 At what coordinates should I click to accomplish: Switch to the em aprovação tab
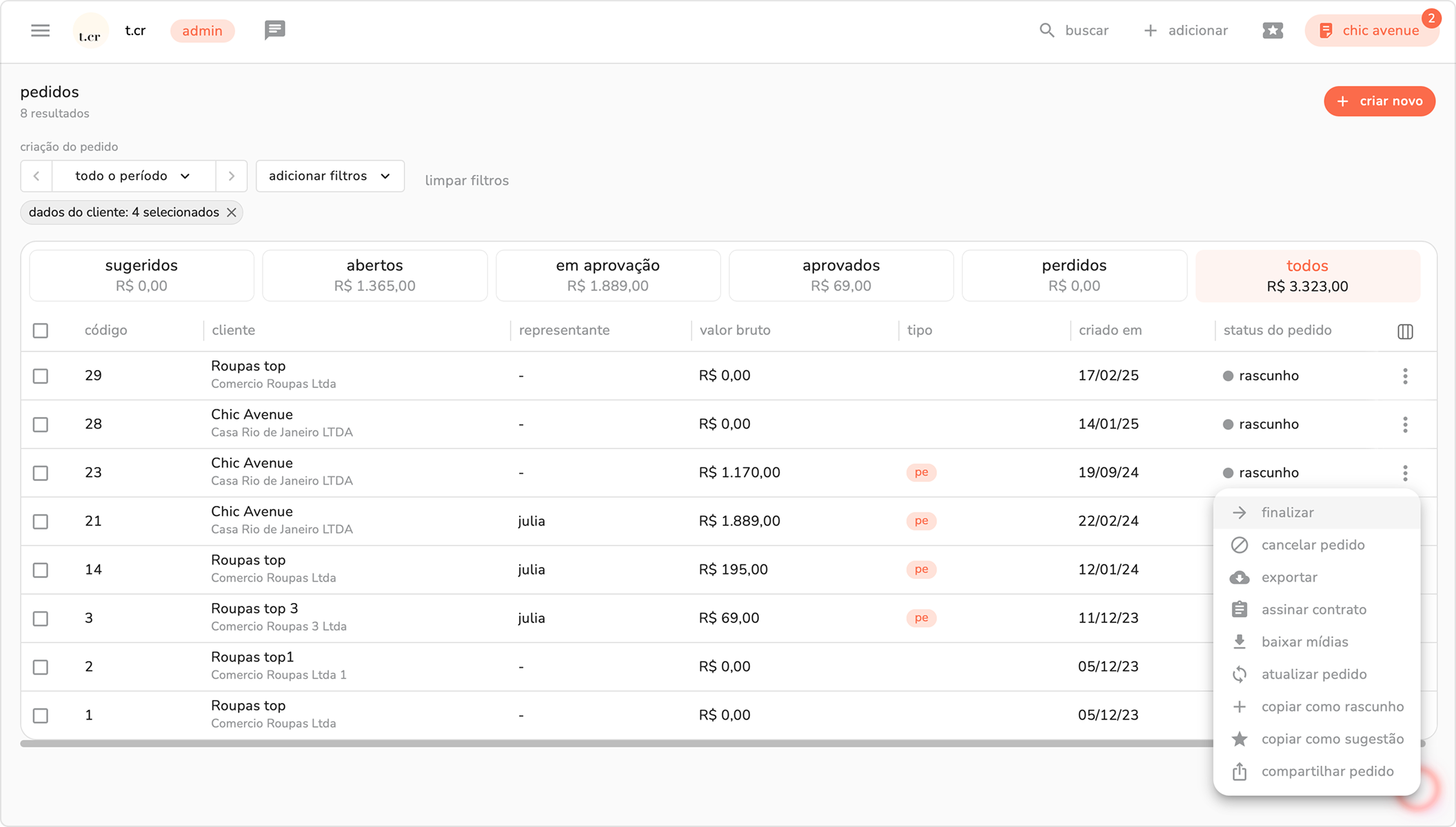pos(607,275)
